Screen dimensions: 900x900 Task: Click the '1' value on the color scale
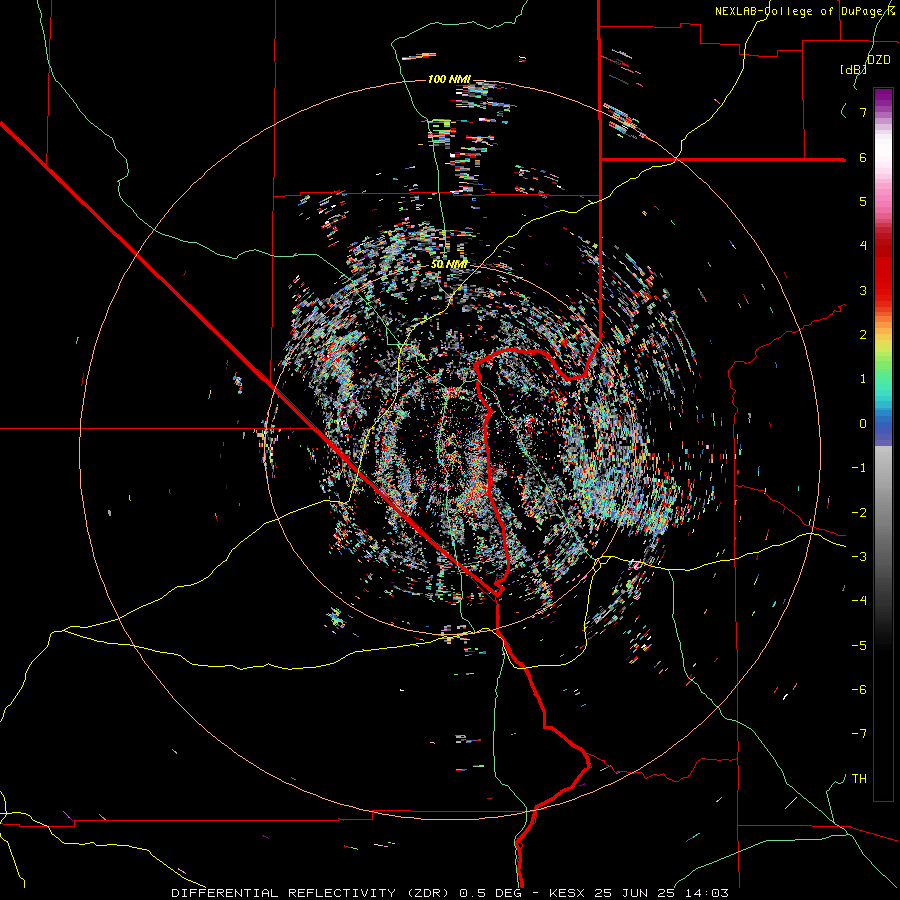pyautogui.click(x=863, y=379)
